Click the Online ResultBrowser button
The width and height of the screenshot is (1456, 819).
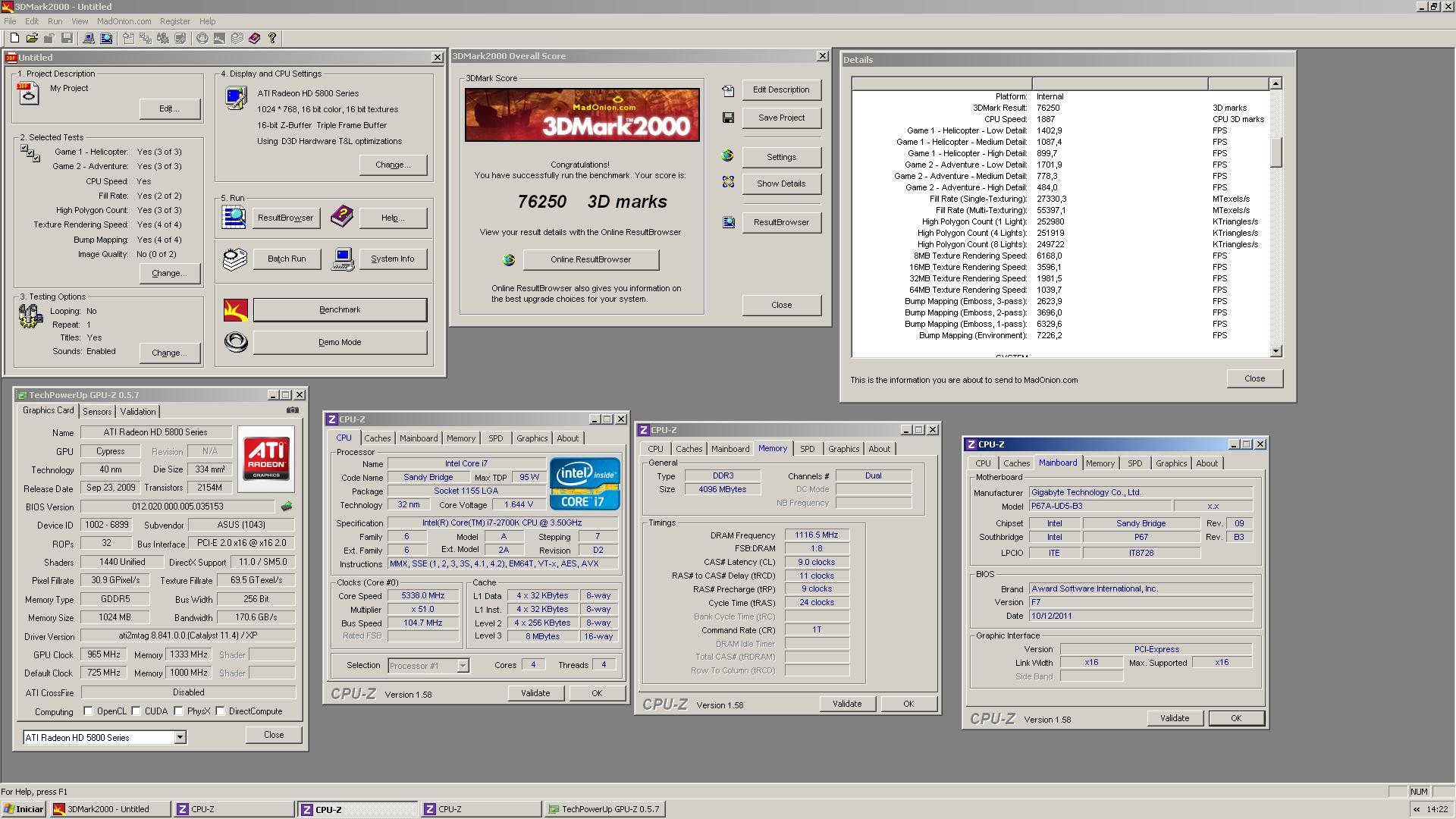pyautogui.click(x=591, y=259)
